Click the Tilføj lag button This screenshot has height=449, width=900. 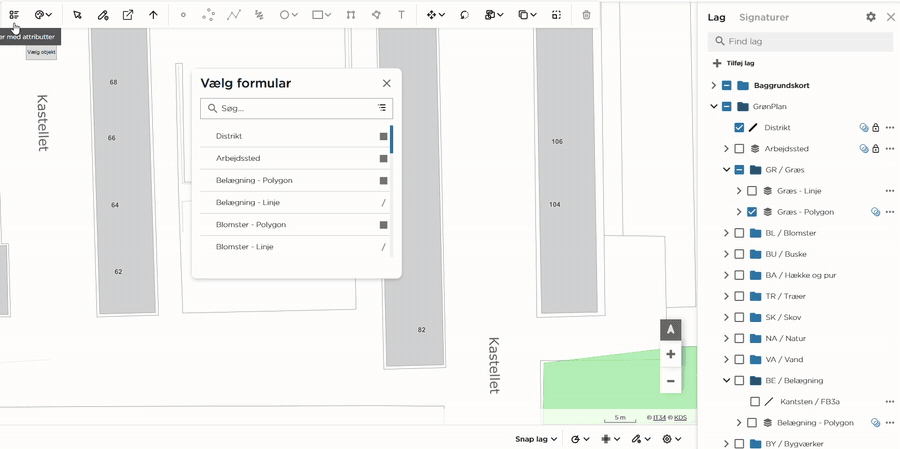pos(734,63)
